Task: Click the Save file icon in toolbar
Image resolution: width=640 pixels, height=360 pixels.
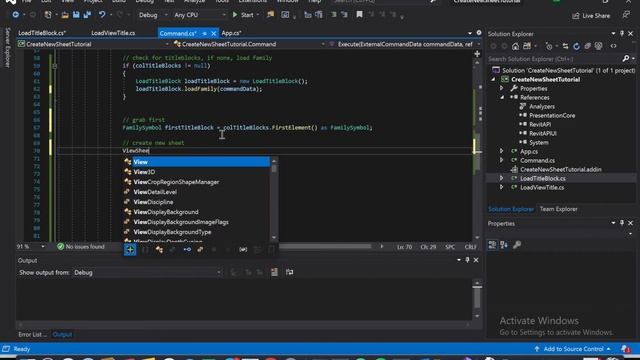Action: [x=76, y=15]
